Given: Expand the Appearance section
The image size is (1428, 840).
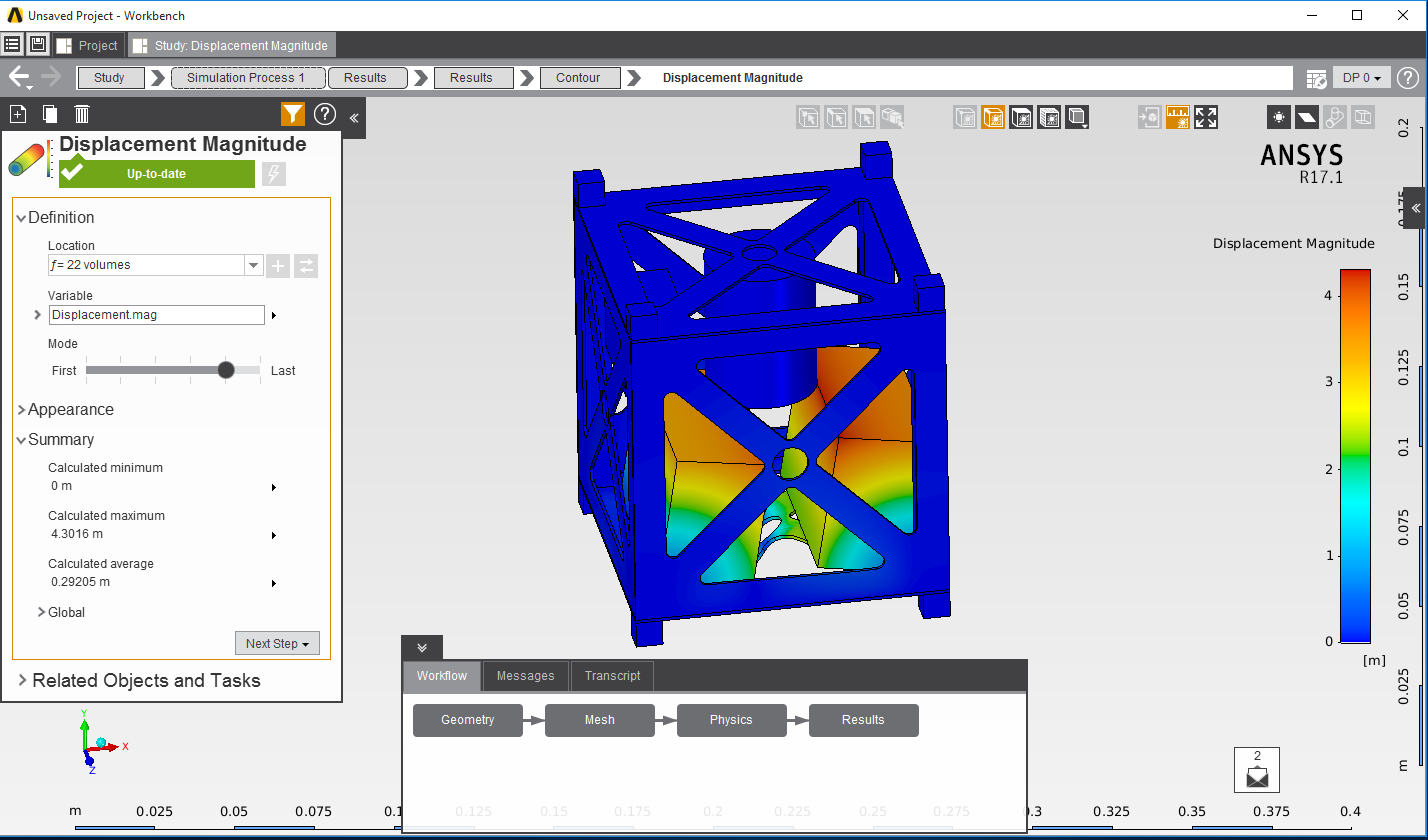Looking at the screenshot, I should [x=22, y=410].
